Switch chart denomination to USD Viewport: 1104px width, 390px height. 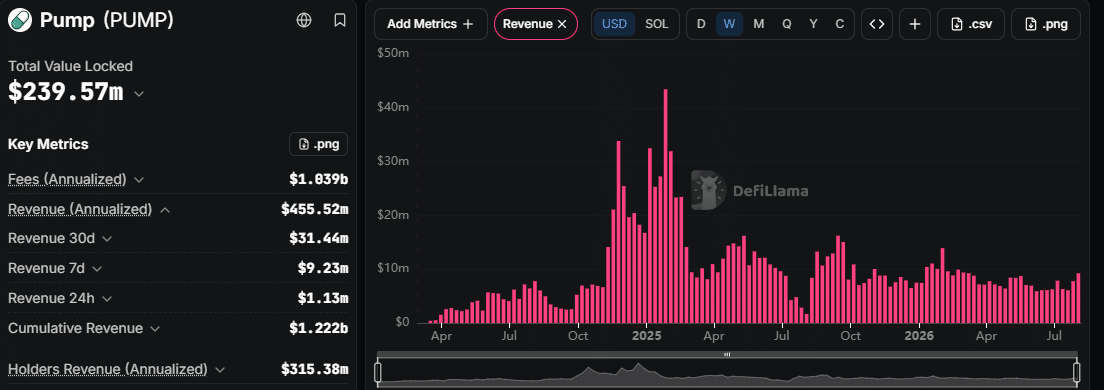coord(614,24)
